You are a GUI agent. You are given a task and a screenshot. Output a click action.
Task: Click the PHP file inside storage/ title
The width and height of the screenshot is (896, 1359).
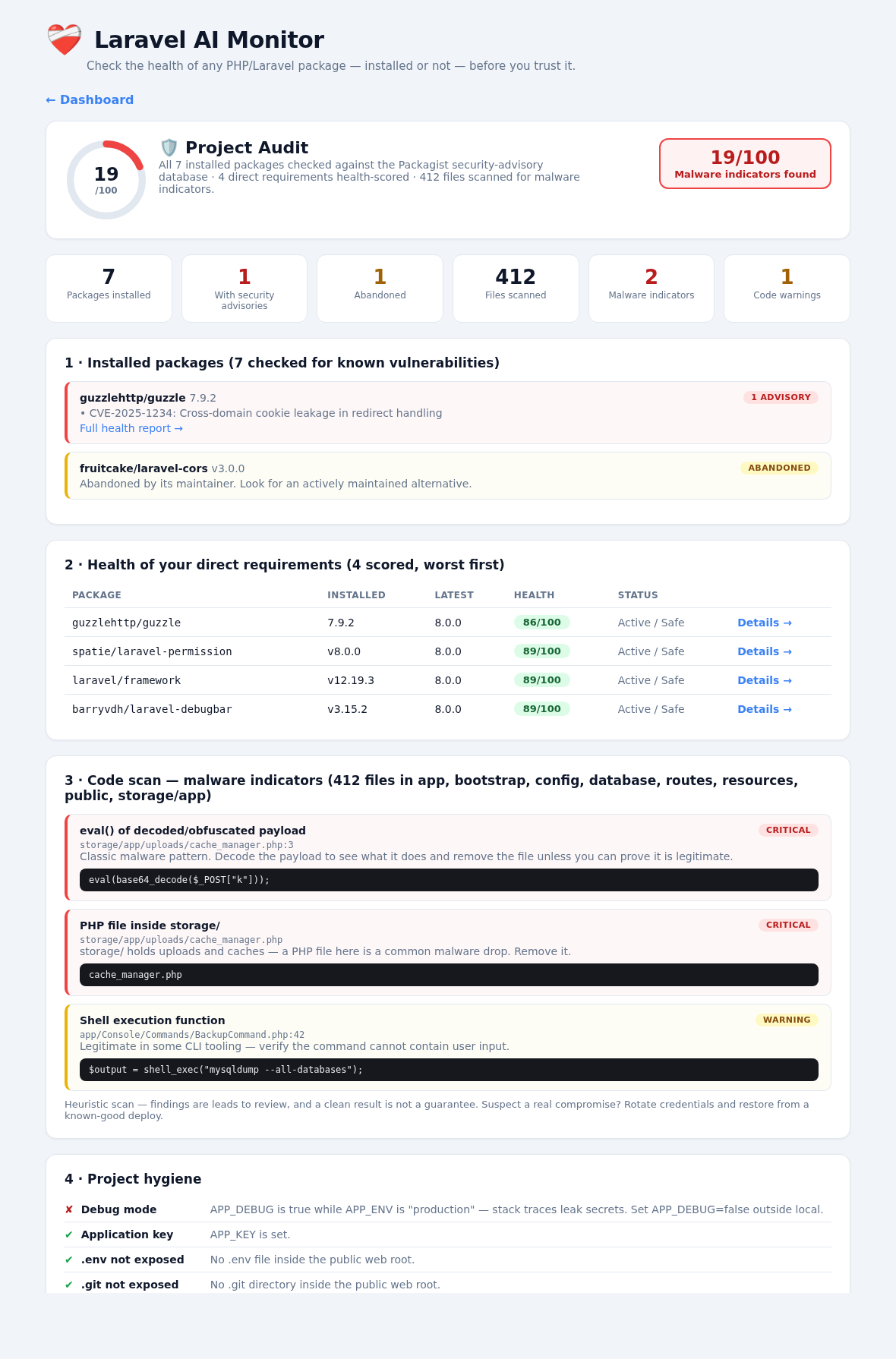(150, 925)
